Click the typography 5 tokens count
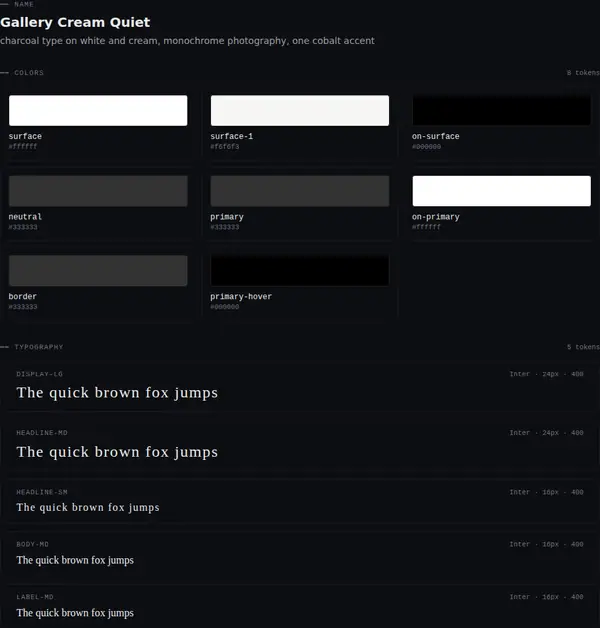600x628 pixels. click(583, 347)
